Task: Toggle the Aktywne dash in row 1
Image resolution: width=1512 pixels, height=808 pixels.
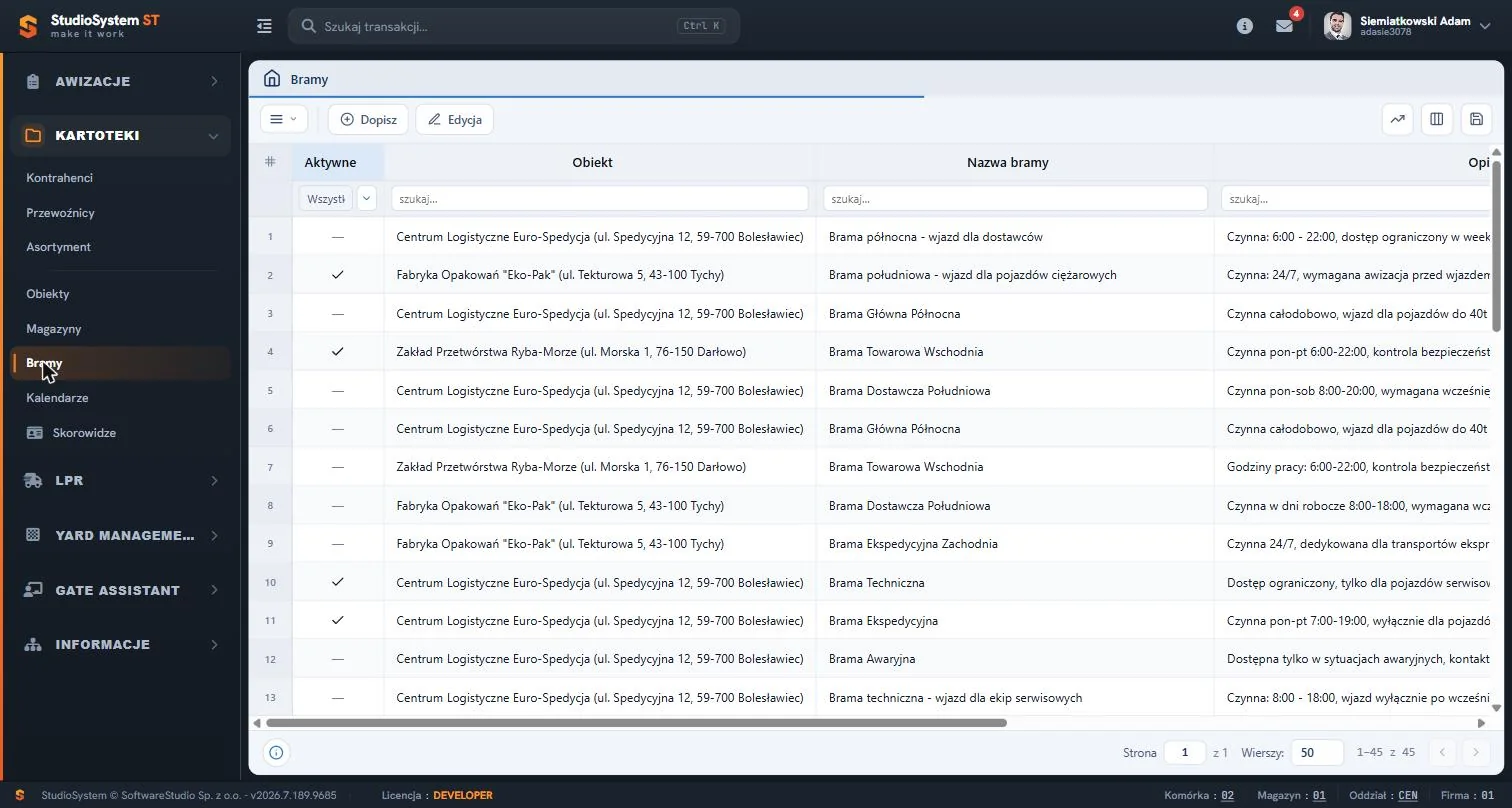Action: 338,237
